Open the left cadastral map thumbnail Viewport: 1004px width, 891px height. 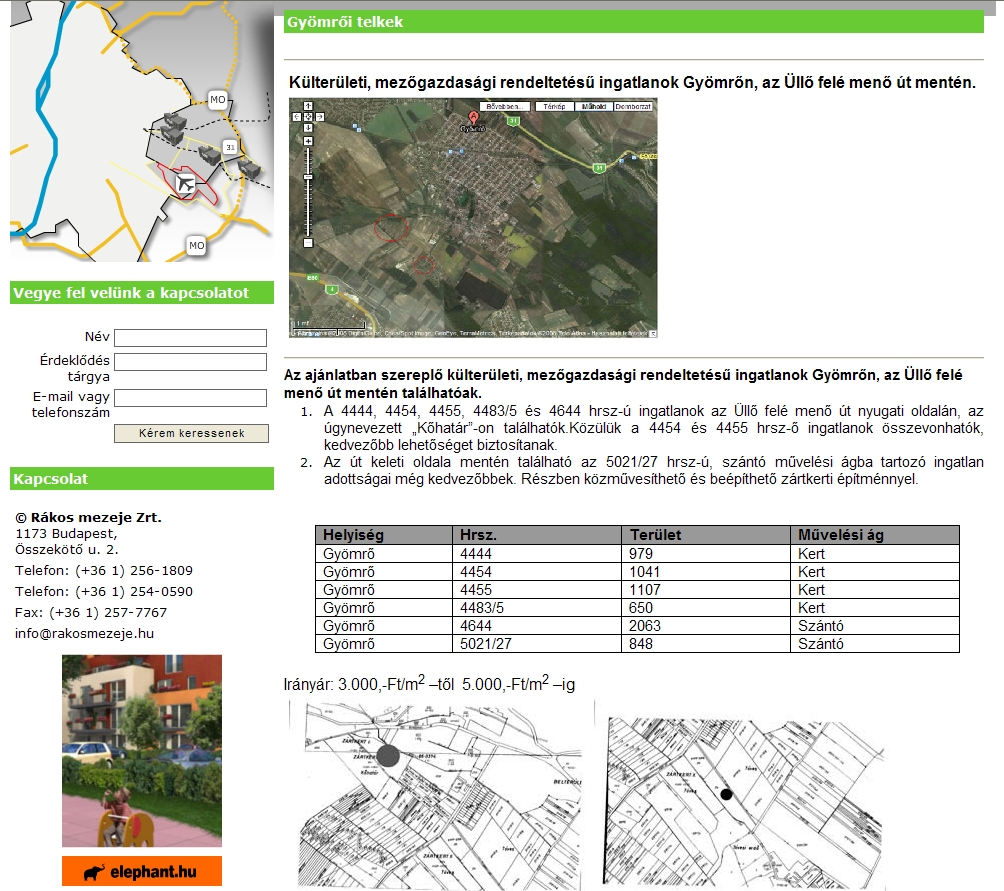(438, 794)
